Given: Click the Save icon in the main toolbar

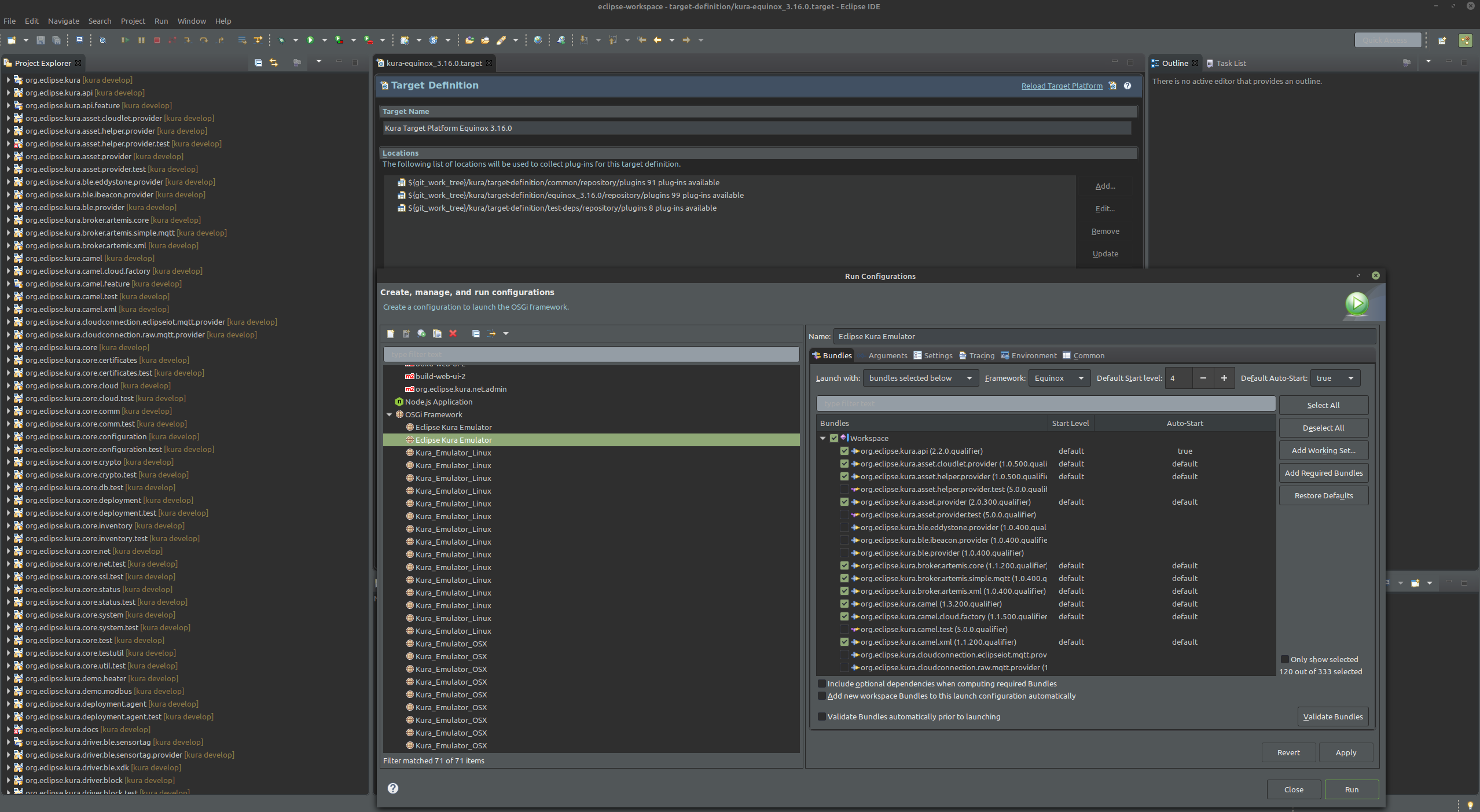Looking at the screenshot, I should point(41,40).
